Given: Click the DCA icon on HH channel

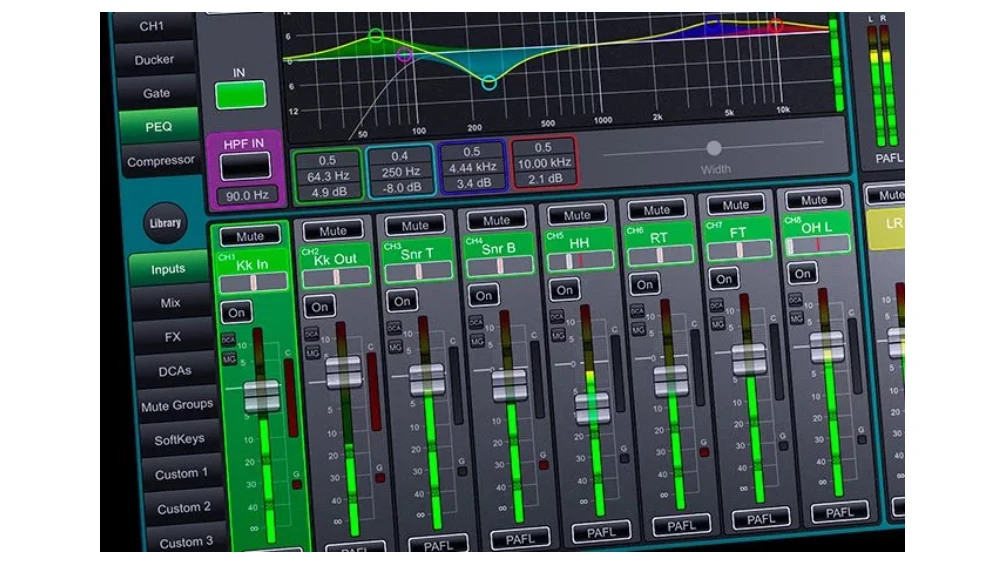Looking at the screenshot, I should pyautogui.click(x=557, y=316).
